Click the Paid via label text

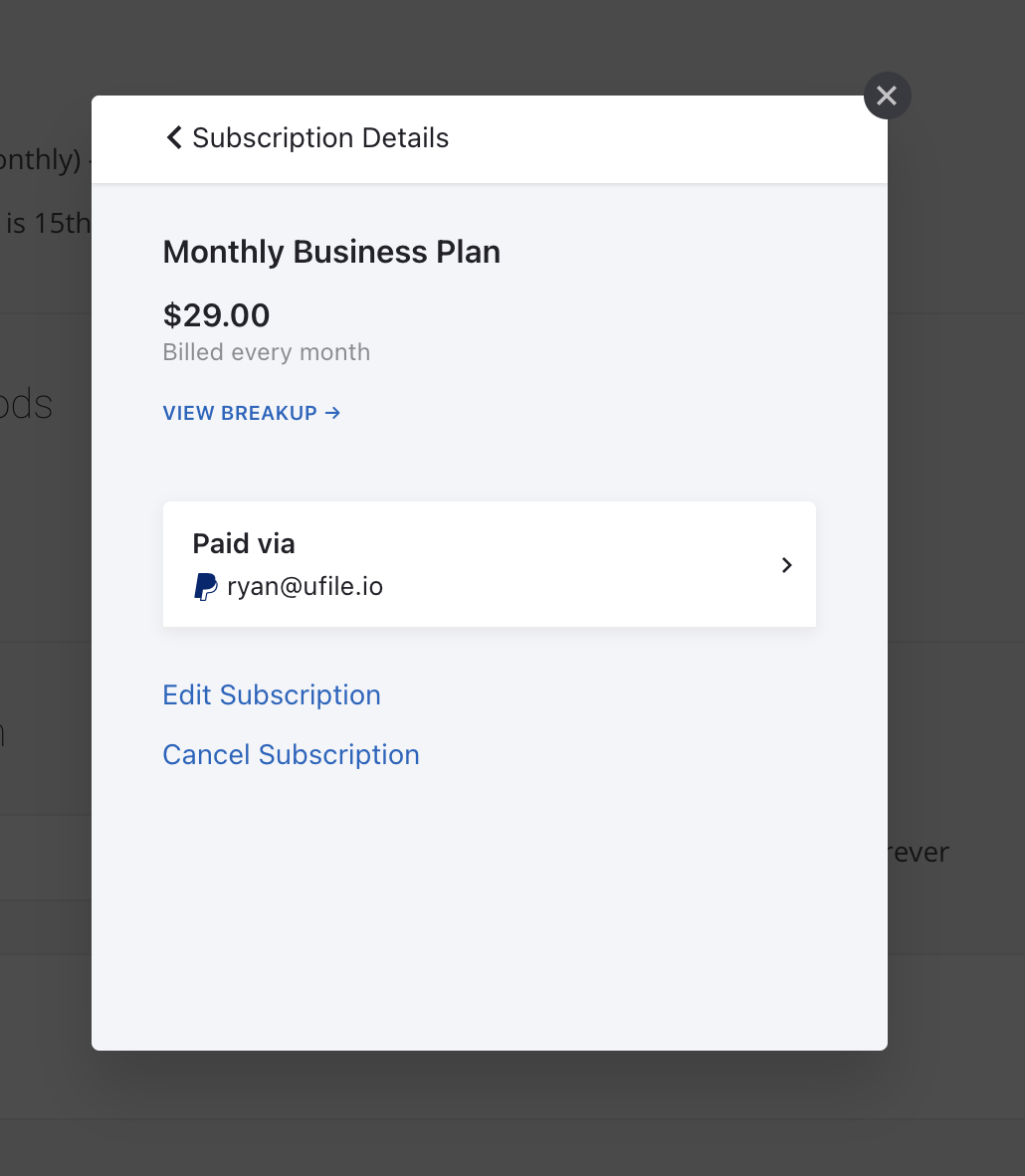tap(243, 543)
